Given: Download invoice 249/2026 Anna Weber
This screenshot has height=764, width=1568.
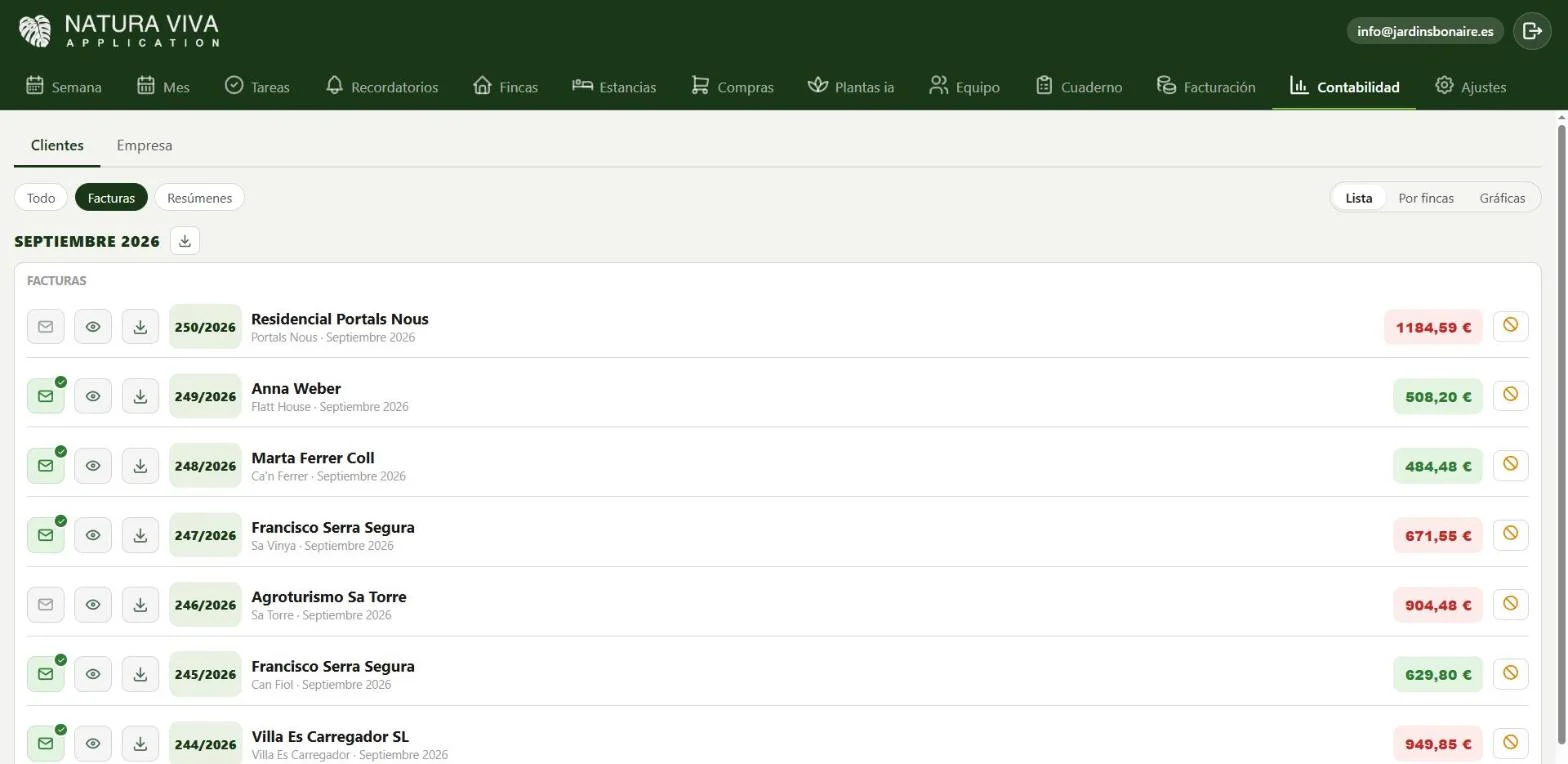Looking at the screenshot, I should [140, 396].
